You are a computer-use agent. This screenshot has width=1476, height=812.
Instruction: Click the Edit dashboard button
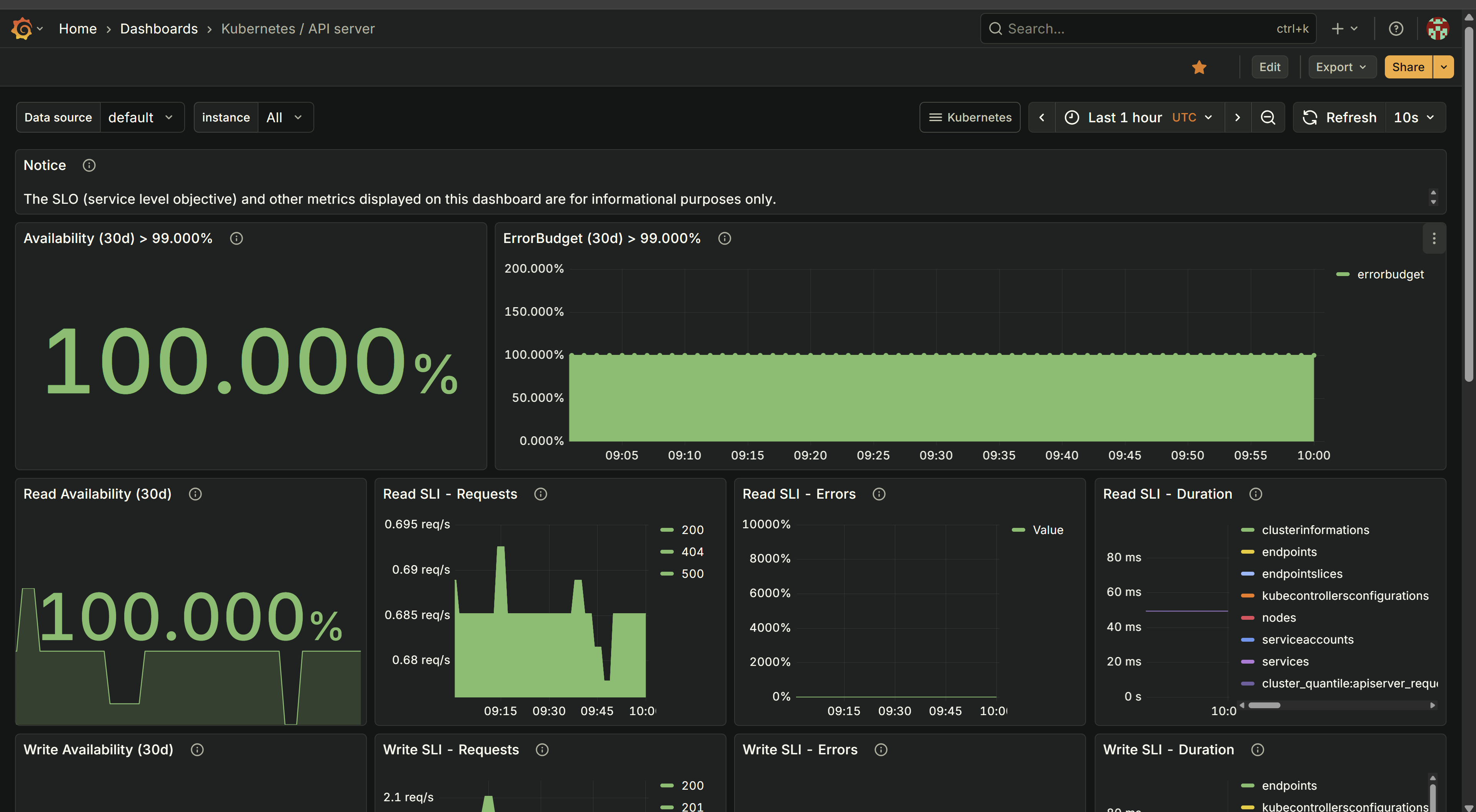pyautogui.click(x=1270, y=67)
